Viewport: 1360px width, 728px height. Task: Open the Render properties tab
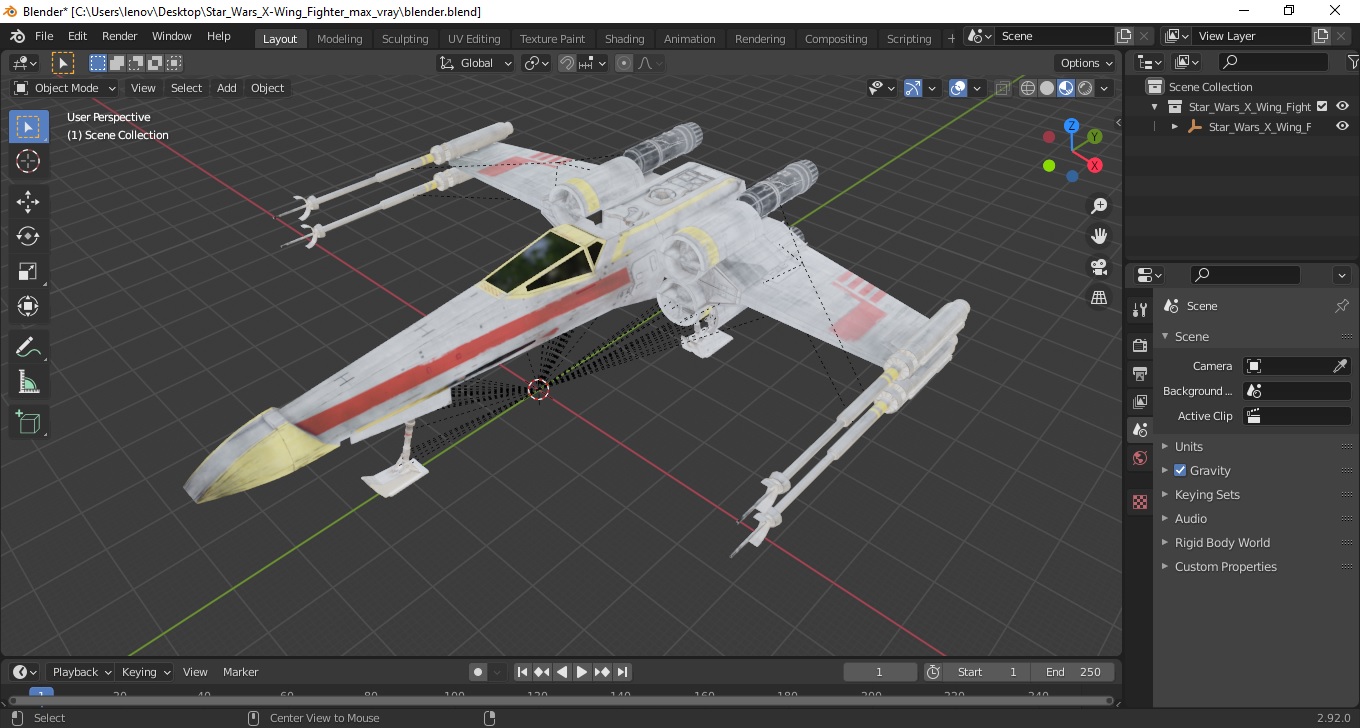tap(1140, 345)
